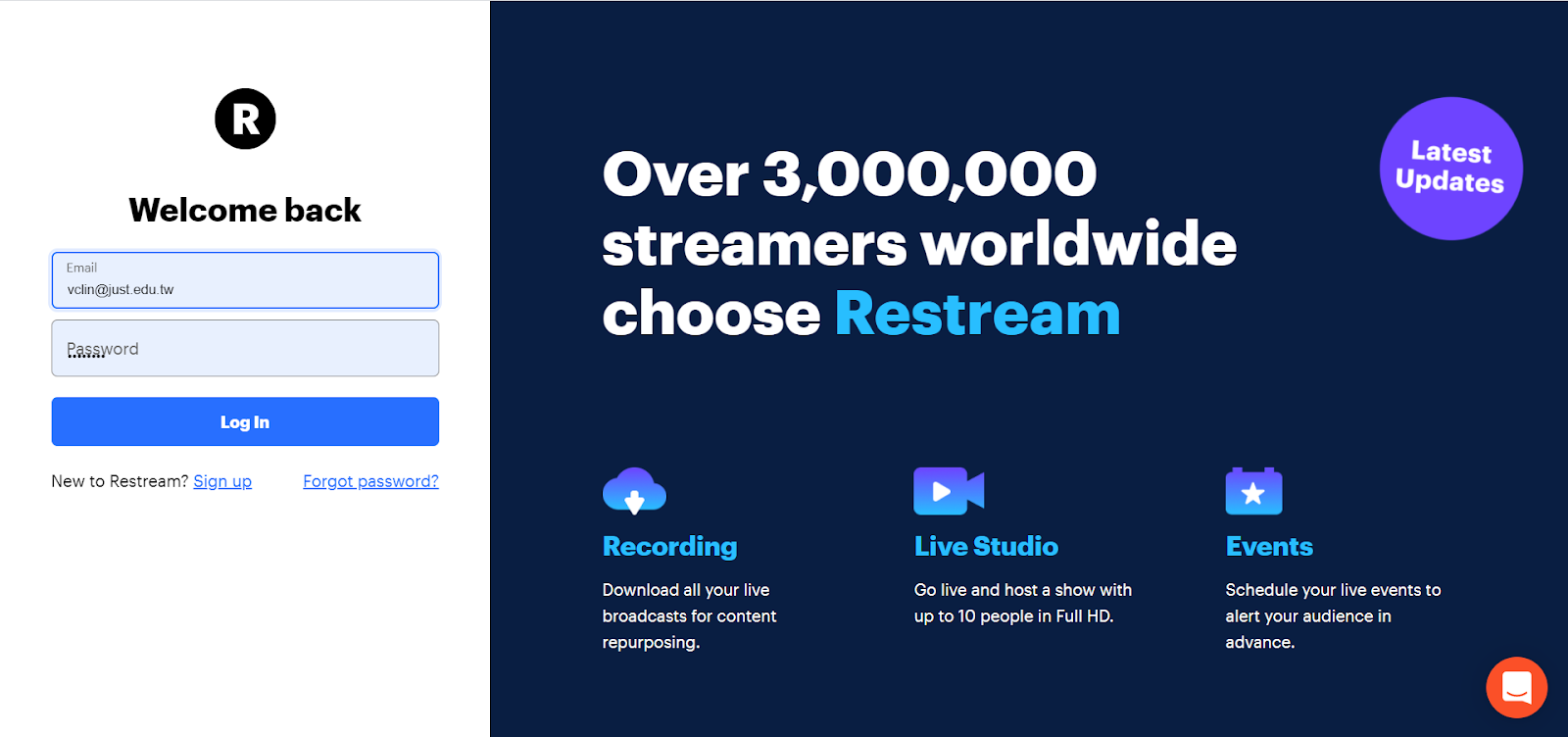This screenshot has width=1568, height=737.
Task: Click 'Download all your live broadcasts' description
Action: (x=689, y=616)
